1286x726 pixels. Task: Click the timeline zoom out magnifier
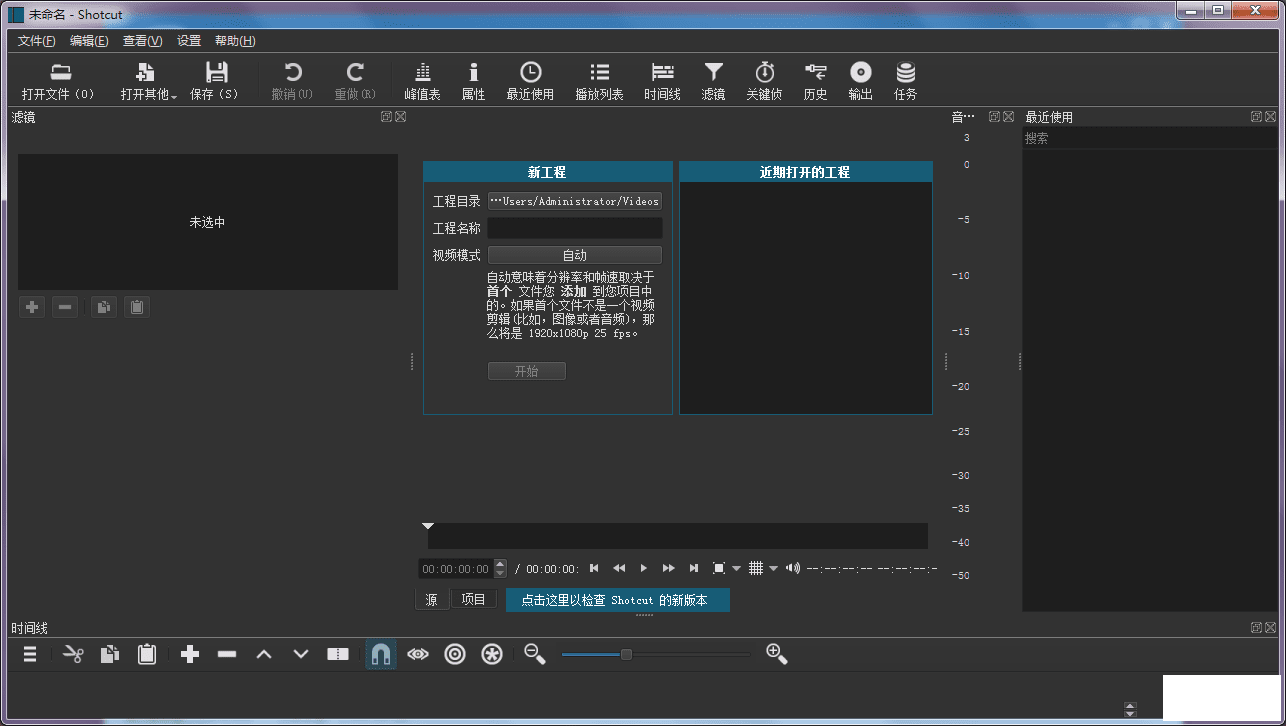coord(535,655)
